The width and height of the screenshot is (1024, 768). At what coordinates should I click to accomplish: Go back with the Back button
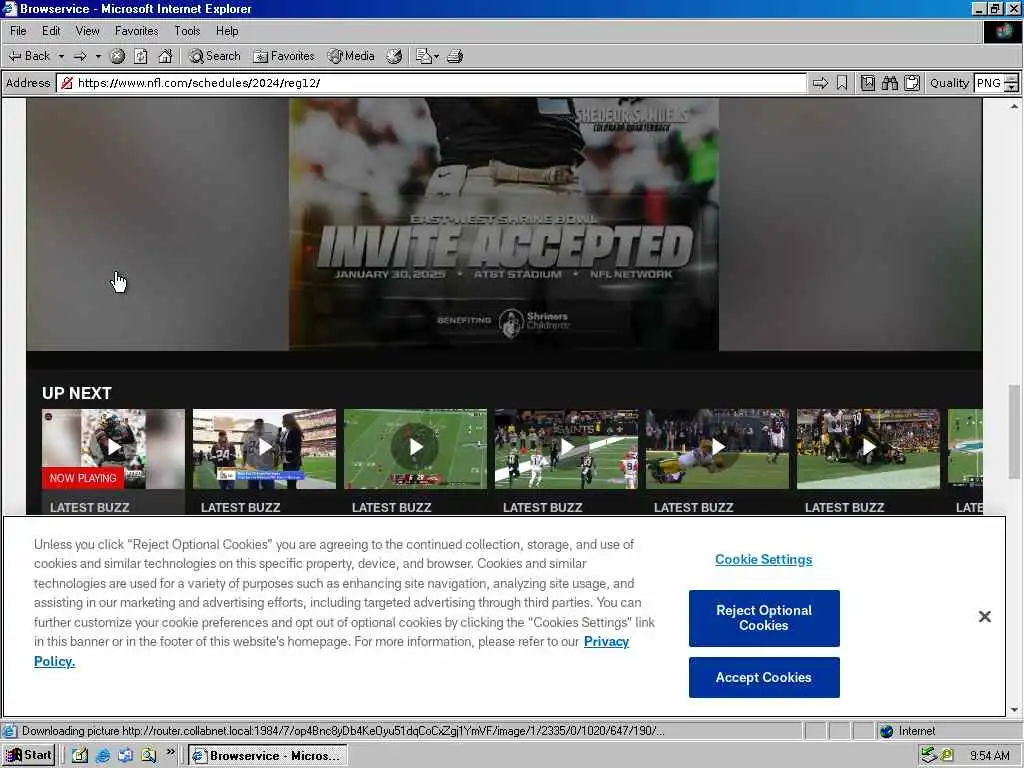pyautogui.click(x=29, y=56)
